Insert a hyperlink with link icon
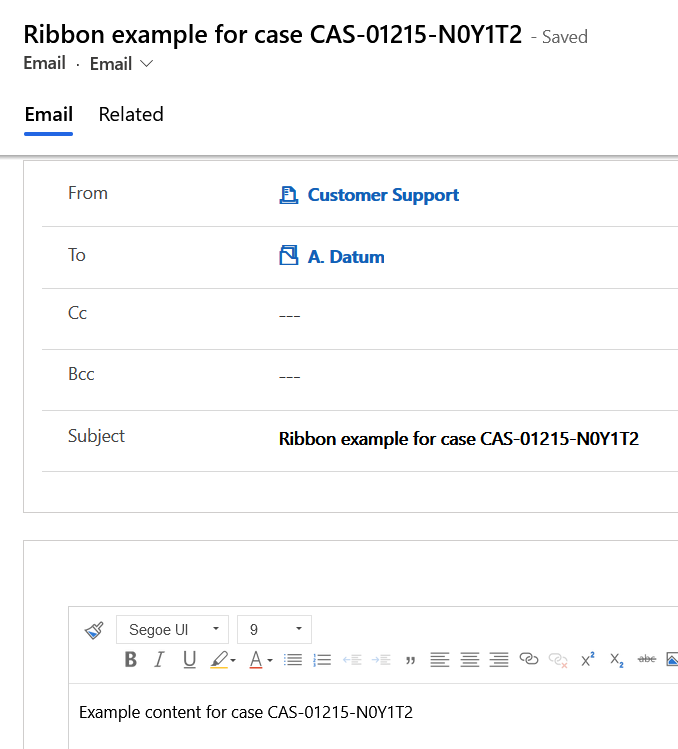 529,660
